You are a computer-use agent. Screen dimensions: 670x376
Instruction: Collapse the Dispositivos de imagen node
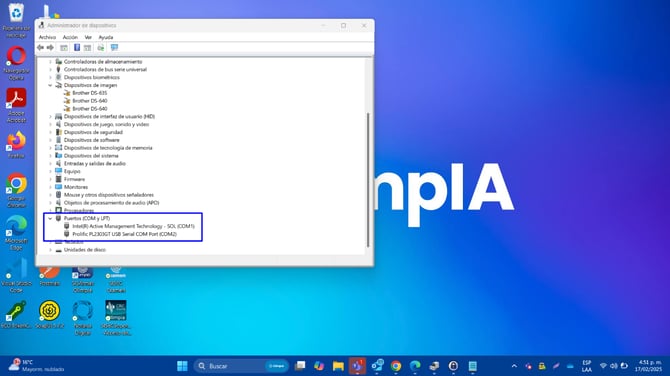[x=50, y=85]
